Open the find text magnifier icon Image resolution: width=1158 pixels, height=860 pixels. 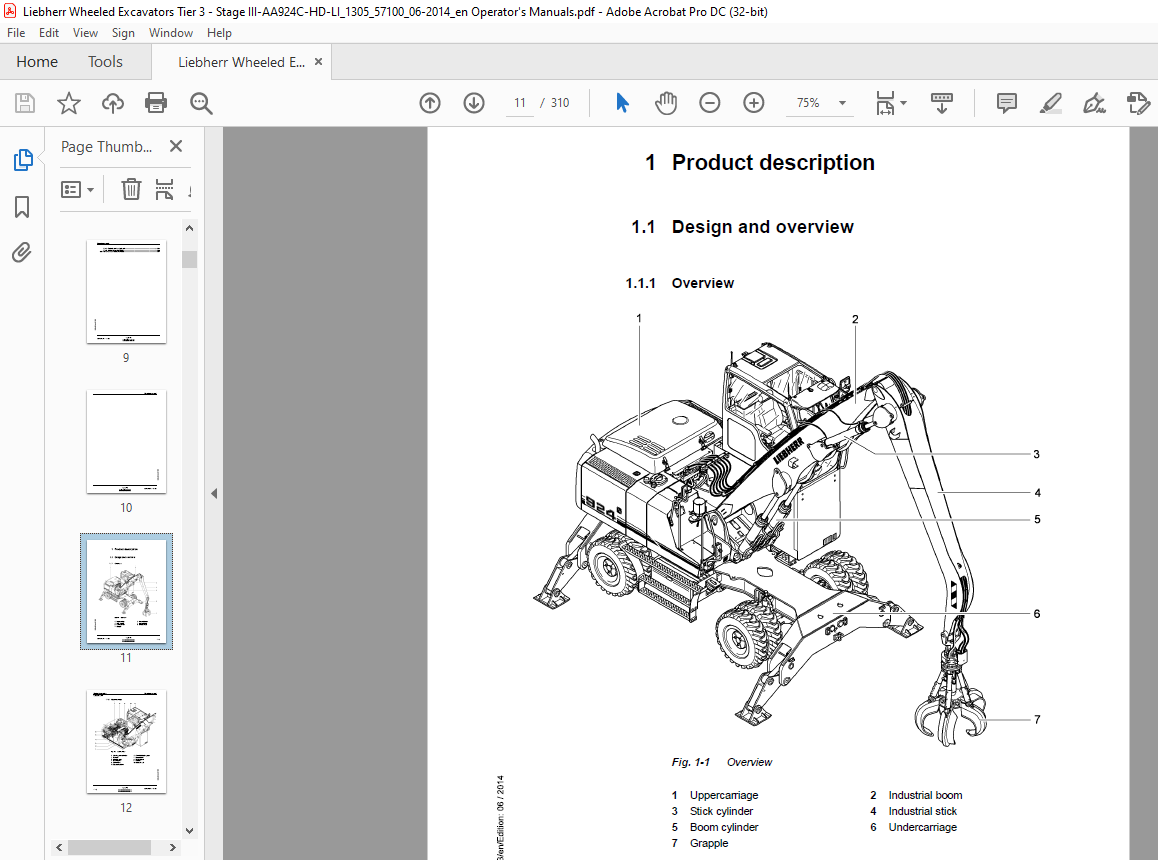[x=201, y=103]
